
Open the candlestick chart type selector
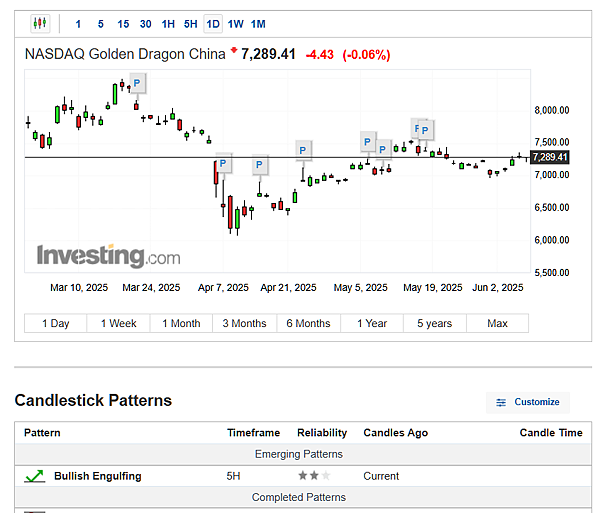point(40,23)
